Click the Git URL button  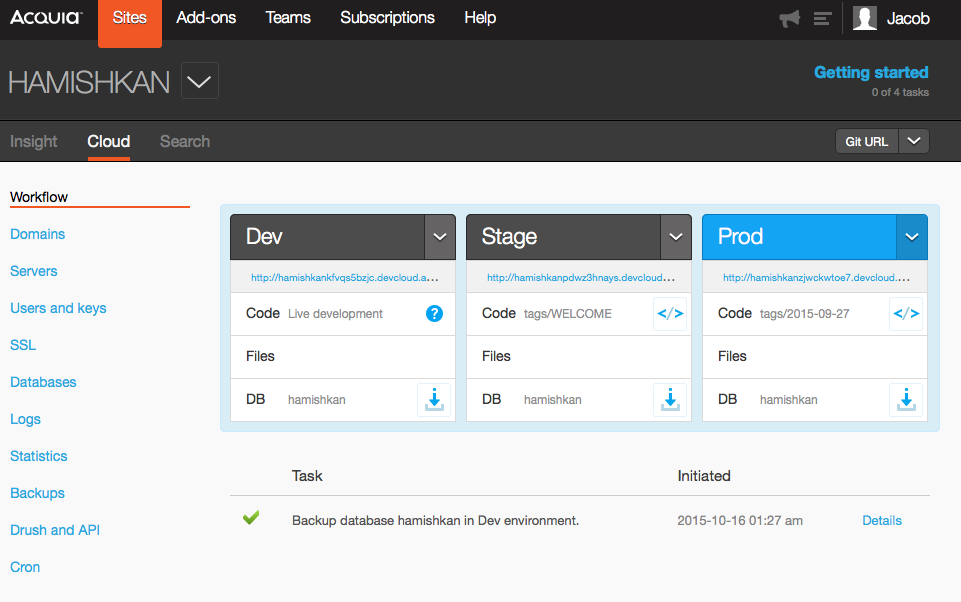tap(867, 141)
